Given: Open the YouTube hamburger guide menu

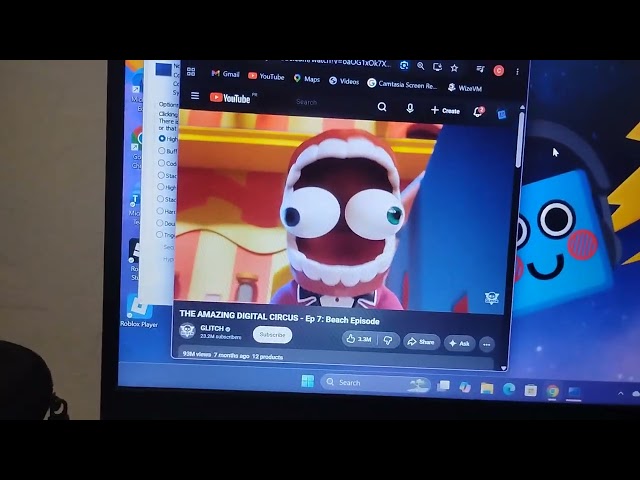Looking at the screenshot, I should coord(195,95).
